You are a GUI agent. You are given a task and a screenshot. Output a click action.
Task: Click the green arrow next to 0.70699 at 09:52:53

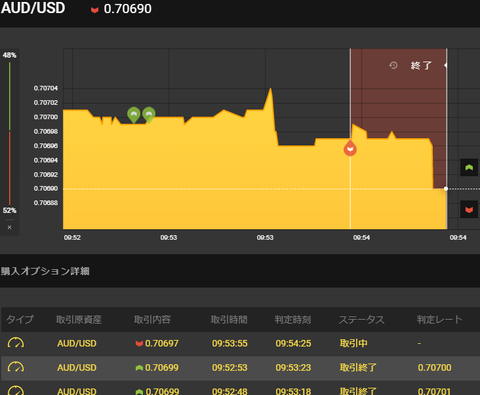pyautogui.click(x=139, y=368)
